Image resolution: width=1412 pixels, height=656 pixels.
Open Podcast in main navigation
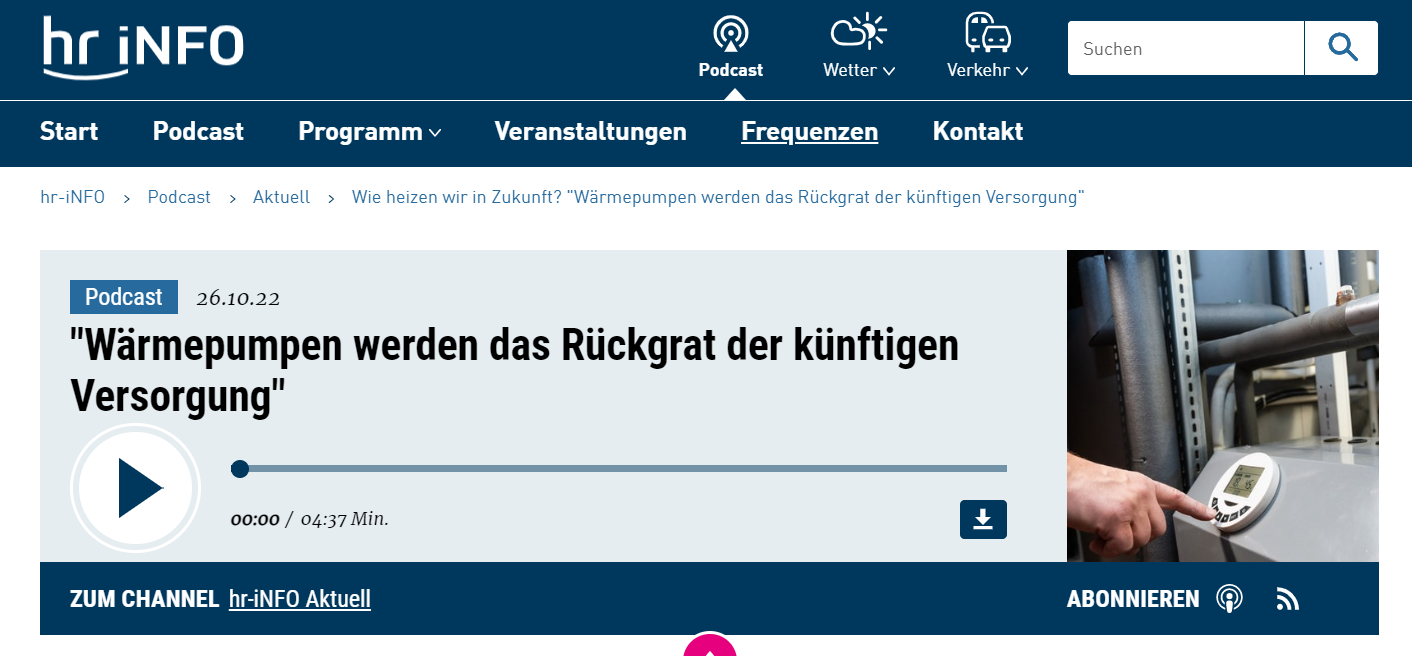pyautogui.click(x=198, y=131)
